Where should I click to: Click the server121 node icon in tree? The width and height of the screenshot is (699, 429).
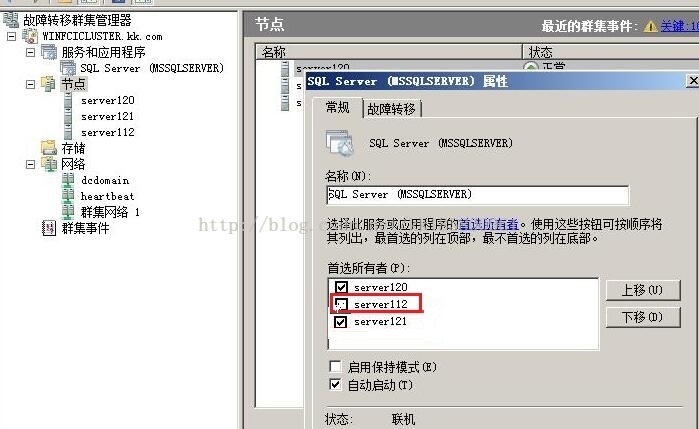tap(68, 116)
